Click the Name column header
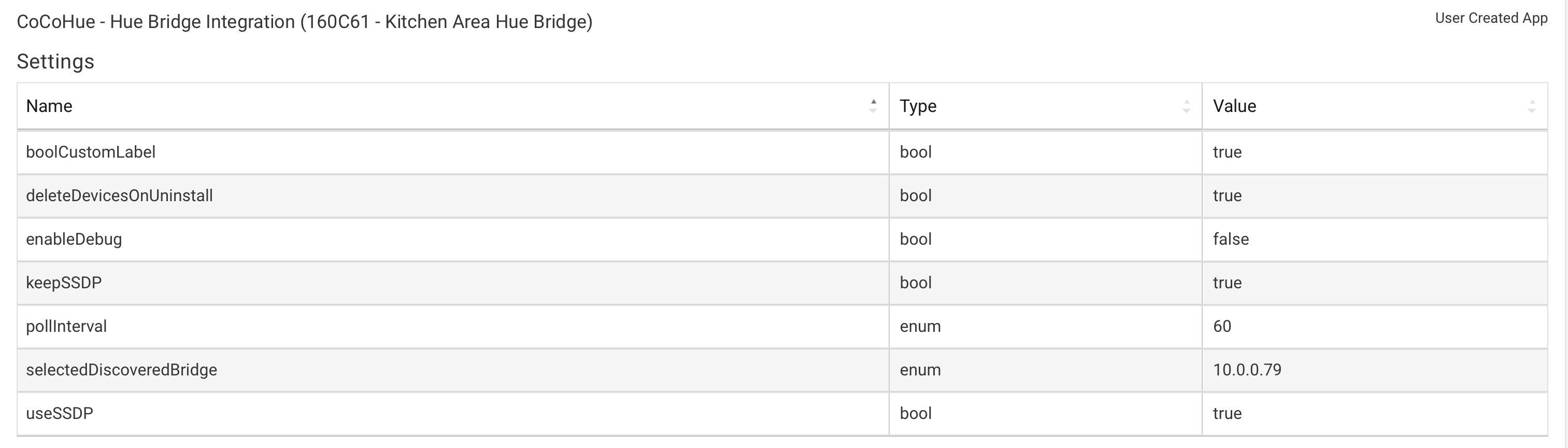The width and height of the screenshot is (1568, 448). 453,106
